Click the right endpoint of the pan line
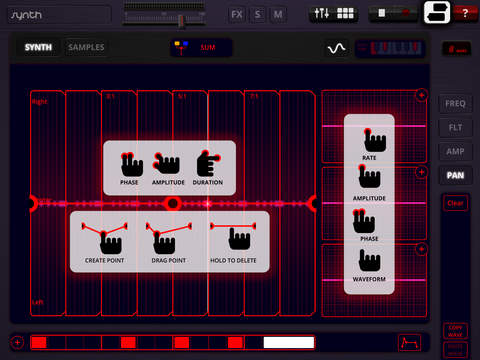Viewport: 480px width, 360px height. [313, 203]
